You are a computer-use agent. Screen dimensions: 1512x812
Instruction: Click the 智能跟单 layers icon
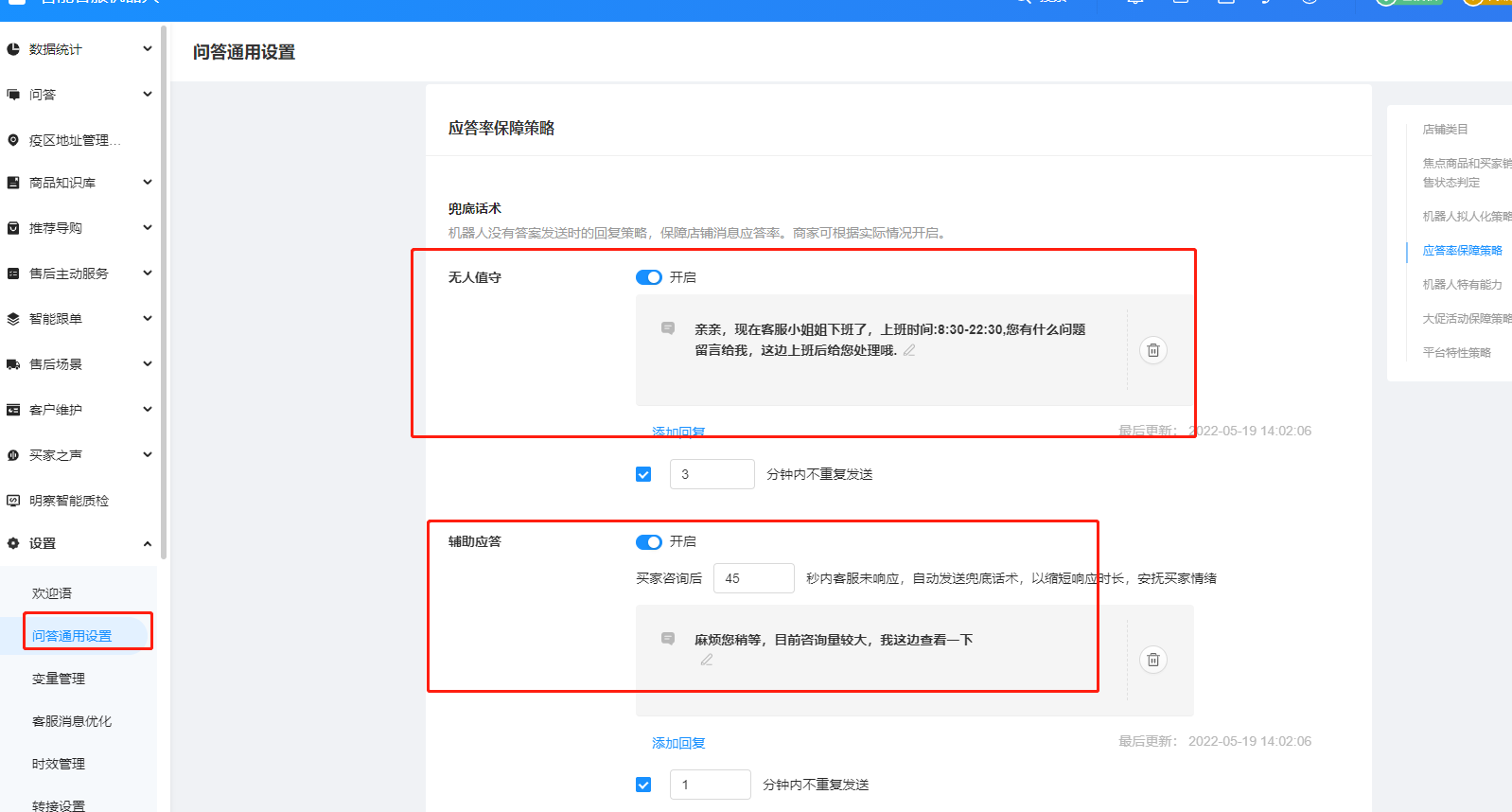(x=13, y=319)
